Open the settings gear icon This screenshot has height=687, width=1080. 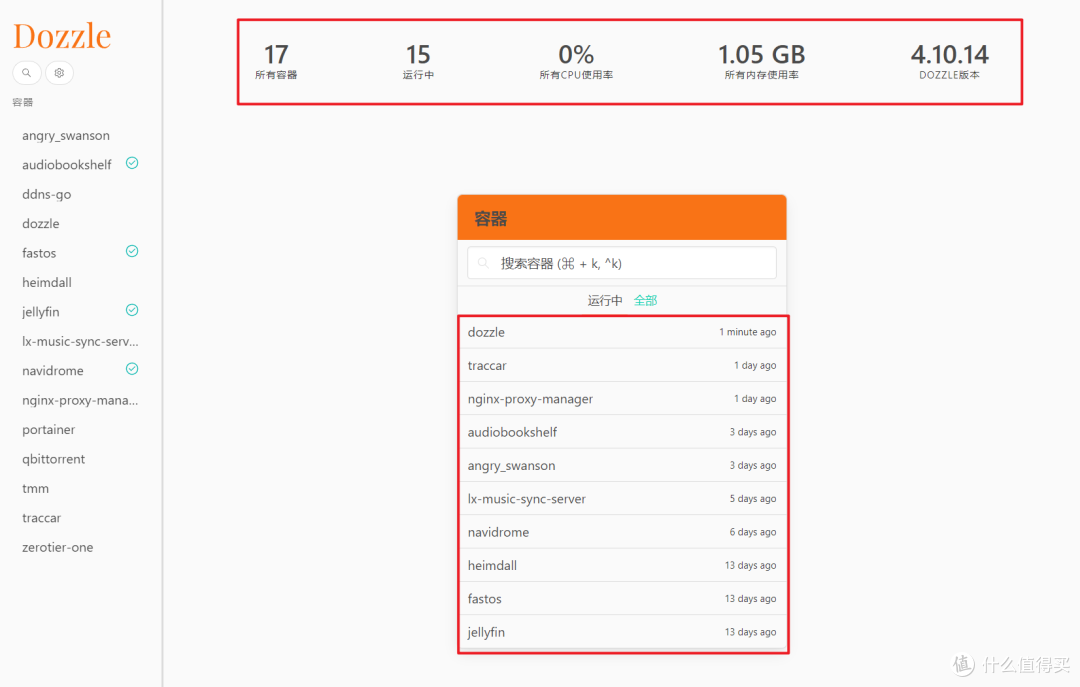click(x=58, y=72)
